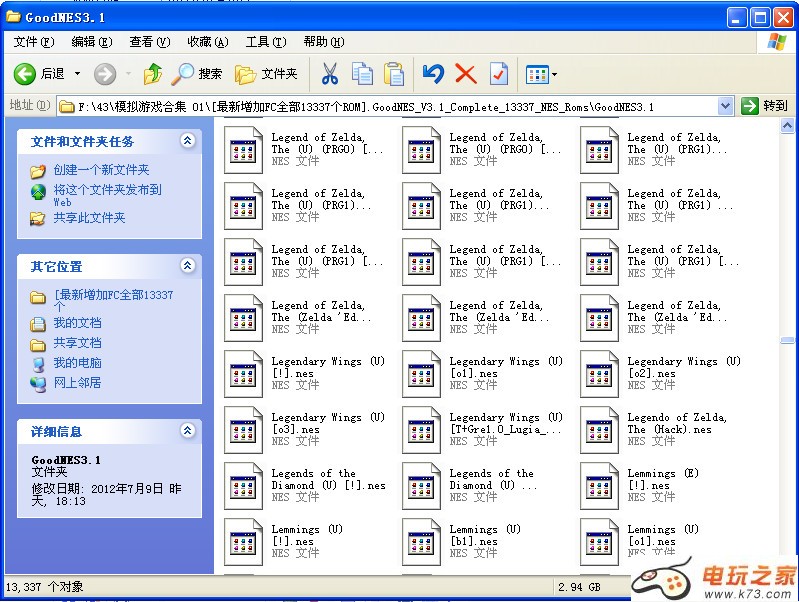Image resolution: width=799 pixels, height=602 pixels.
Task: Select file icon of Legendary Wings (U) [!].nes
Action: pos(243,374)
